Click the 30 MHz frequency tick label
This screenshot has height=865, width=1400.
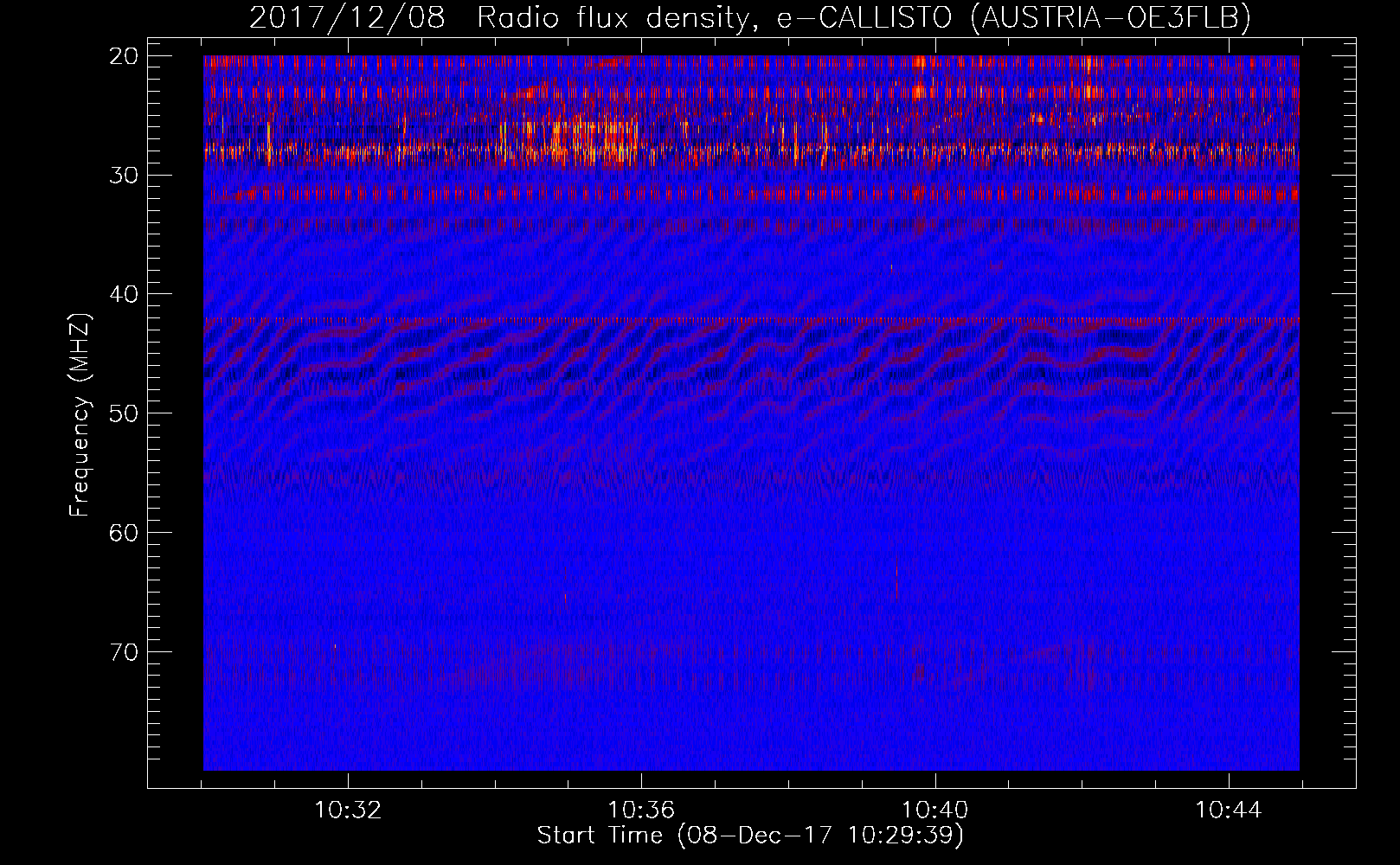tap(125, 175)
